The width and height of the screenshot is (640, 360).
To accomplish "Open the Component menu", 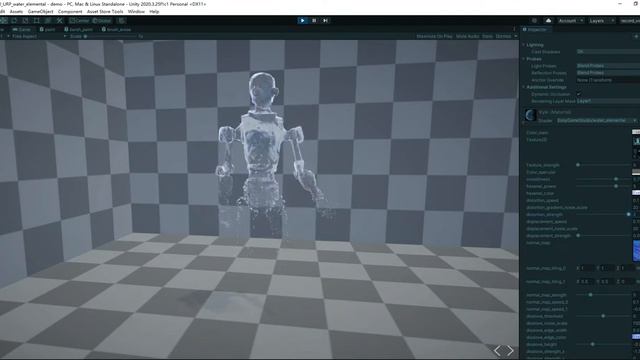I will 70,11.
